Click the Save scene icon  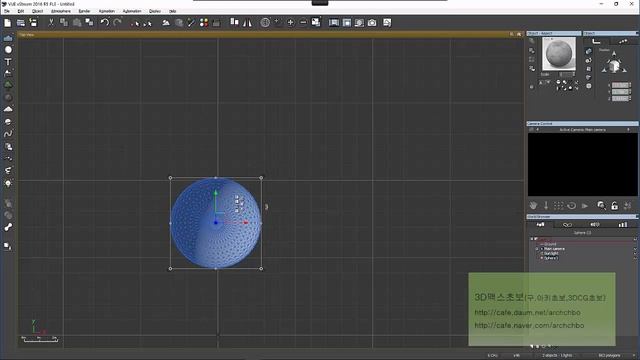33,23
